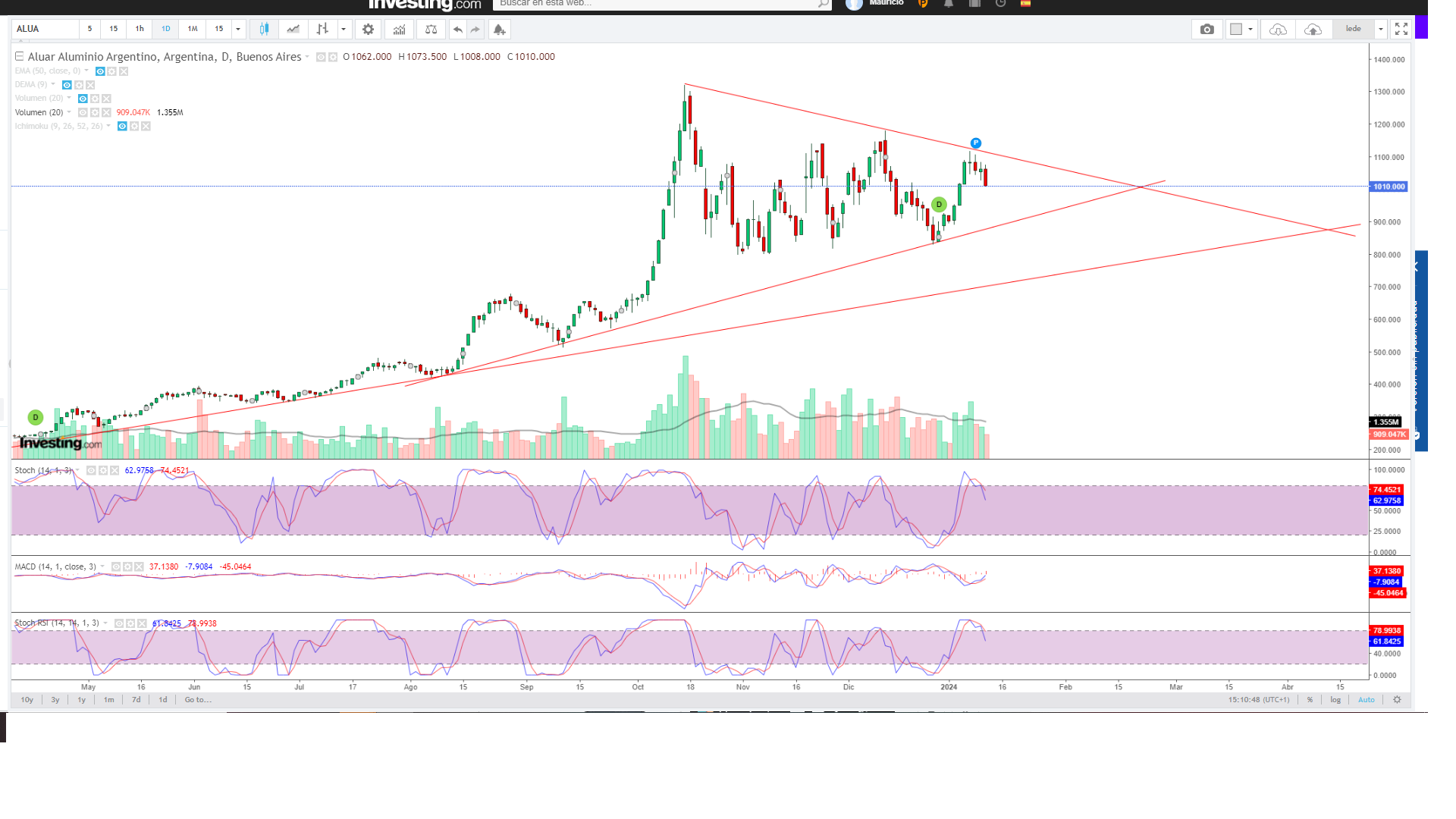The image size is (1456, 819).
Task: Set the range to 7d
Action: [x=136, y=700]
